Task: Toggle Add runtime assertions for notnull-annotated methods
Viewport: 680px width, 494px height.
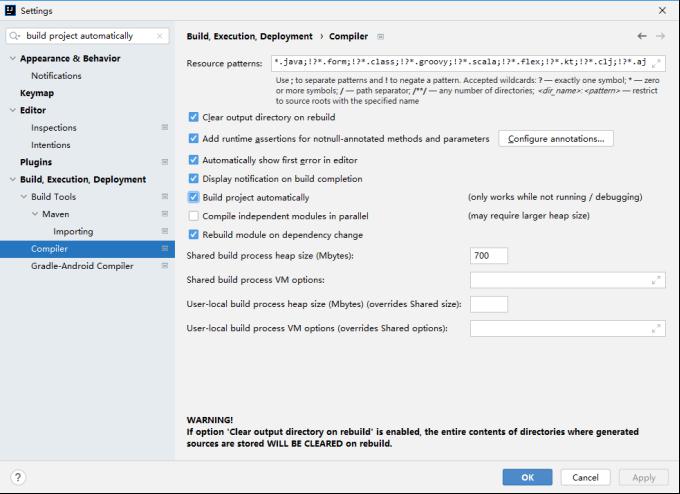Action: [193, 138]
